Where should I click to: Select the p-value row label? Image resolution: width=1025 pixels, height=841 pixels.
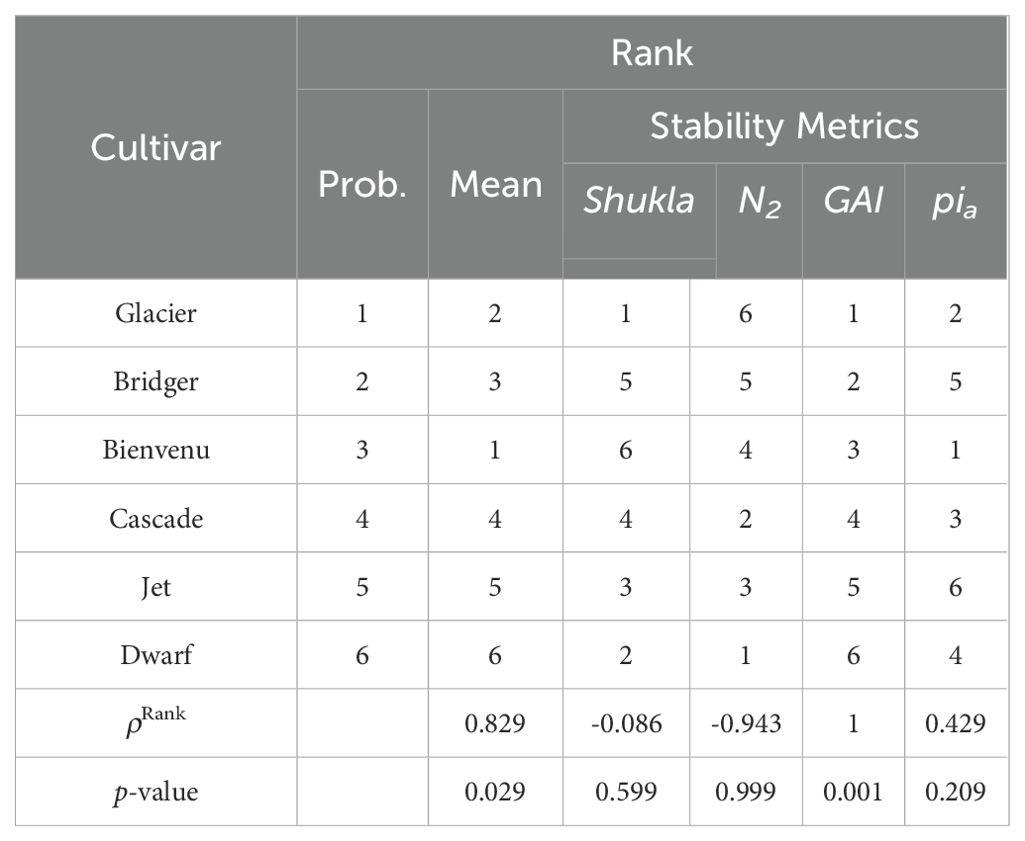155,792
